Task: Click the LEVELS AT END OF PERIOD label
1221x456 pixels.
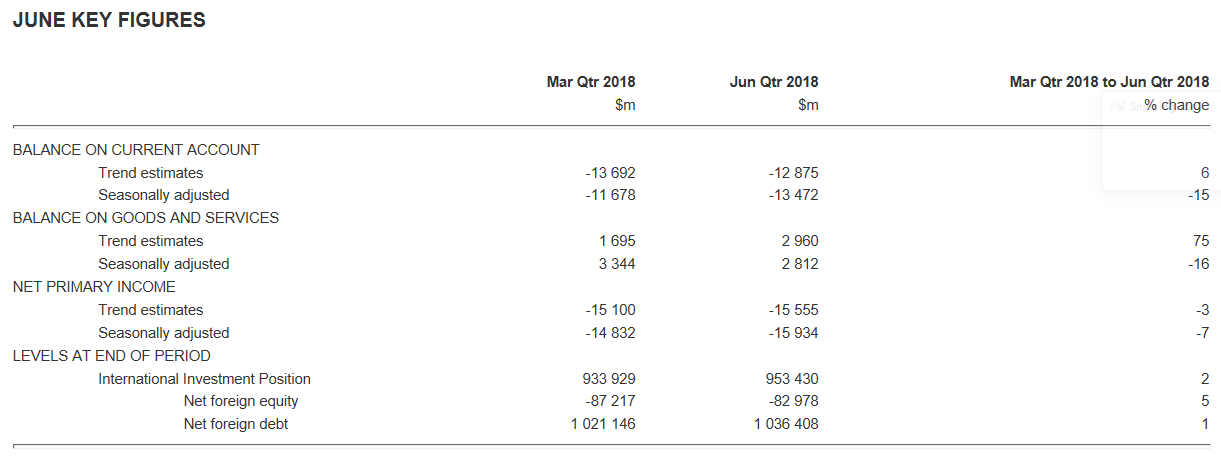Action: [112, 356]
